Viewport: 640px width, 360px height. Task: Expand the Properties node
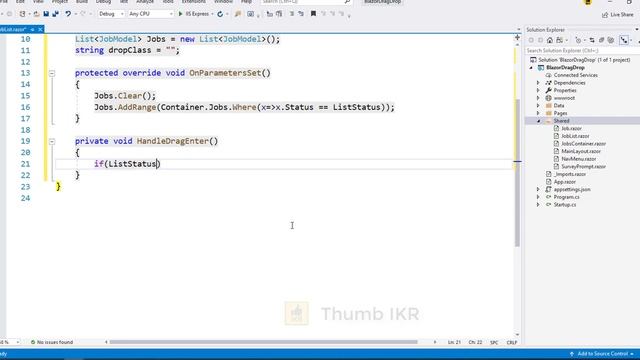(538, 91)
